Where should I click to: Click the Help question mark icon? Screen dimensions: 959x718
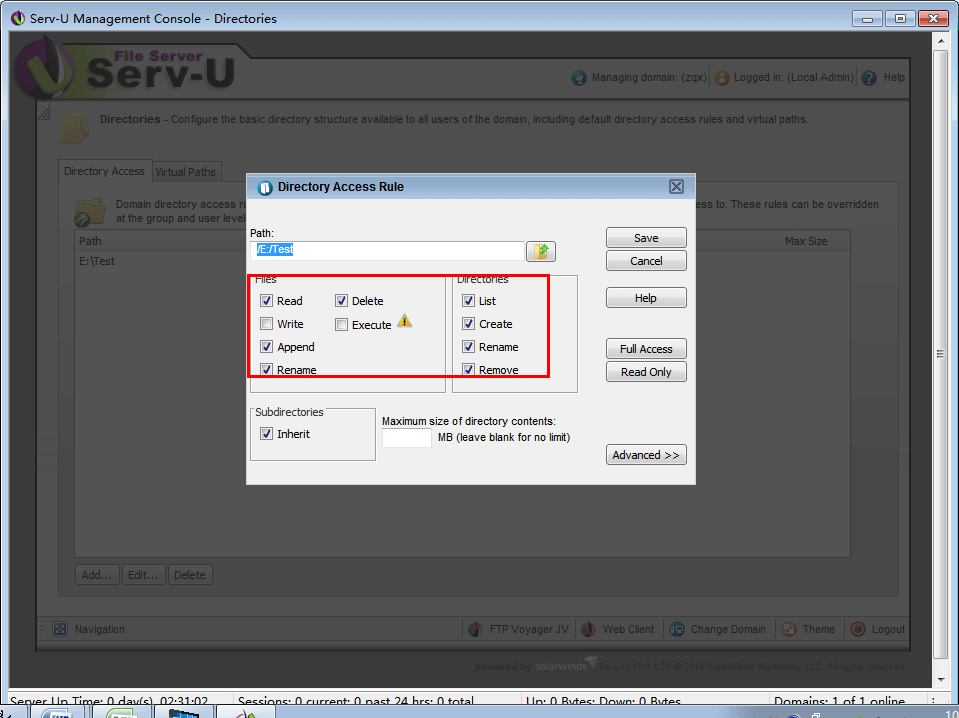pyautogui.click(x=868, y=78)
